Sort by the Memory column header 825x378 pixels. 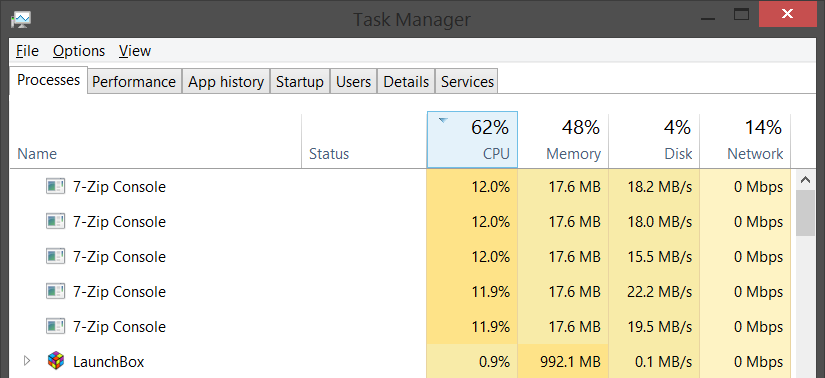[564, 140]
